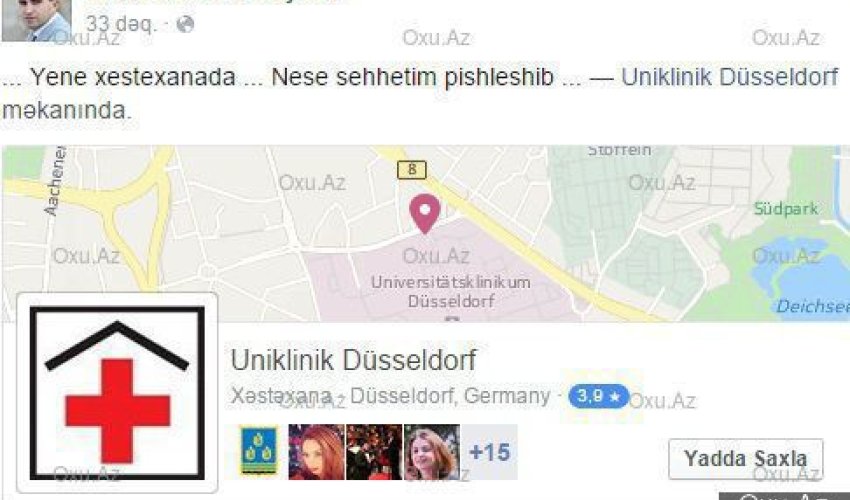The image size is (850, 500).
Task: Expand the +15 more visitors tile
Action: pos(490,452)
